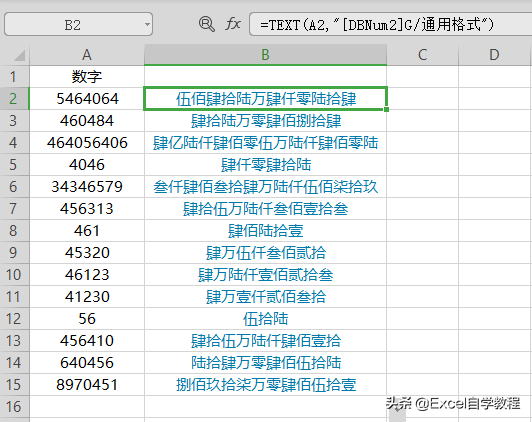Click cell 肆亿陆仟肆佰零伍万陆仟肆佰零陆

tap(265, 143)
